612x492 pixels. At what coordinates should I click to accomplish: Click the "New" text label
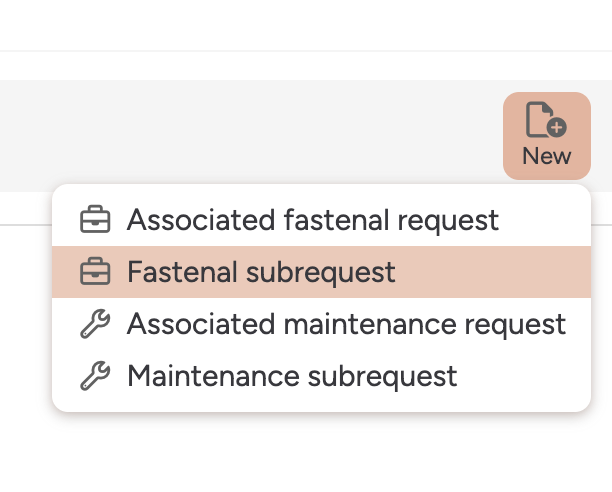tap(547, 156)
